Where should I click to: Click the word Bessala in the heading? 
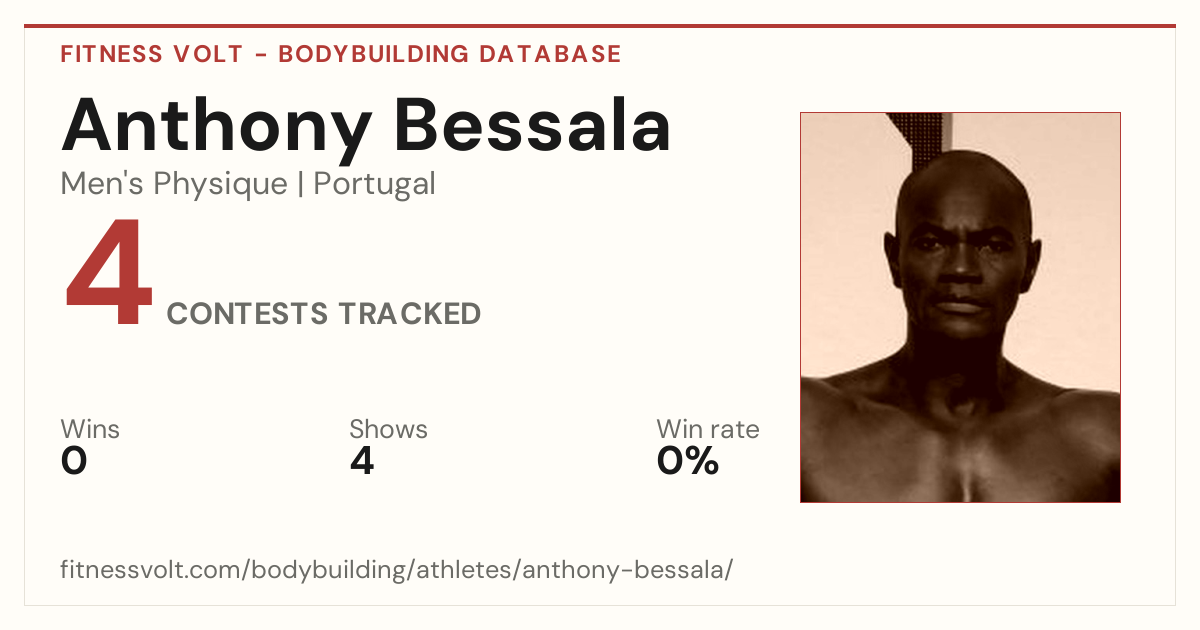[532, 126]
